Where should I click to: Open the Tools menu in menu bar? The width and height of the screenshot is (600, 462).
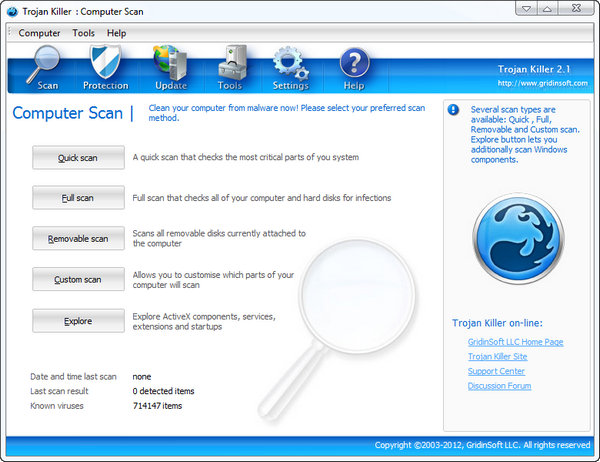point(84,33)
